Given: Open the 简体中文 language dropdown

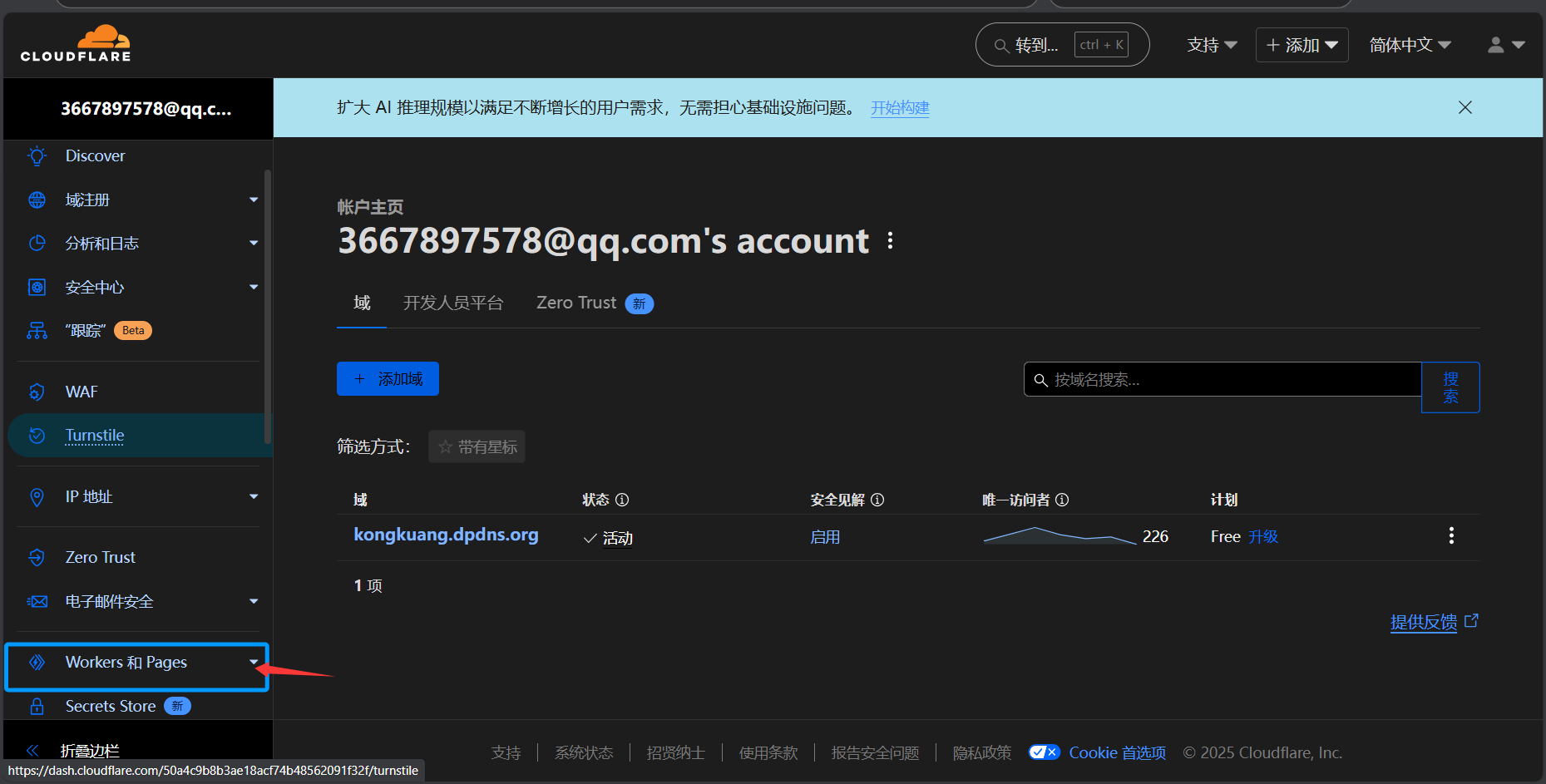Looking at the screenshot, I should [x=1410, y=45].
